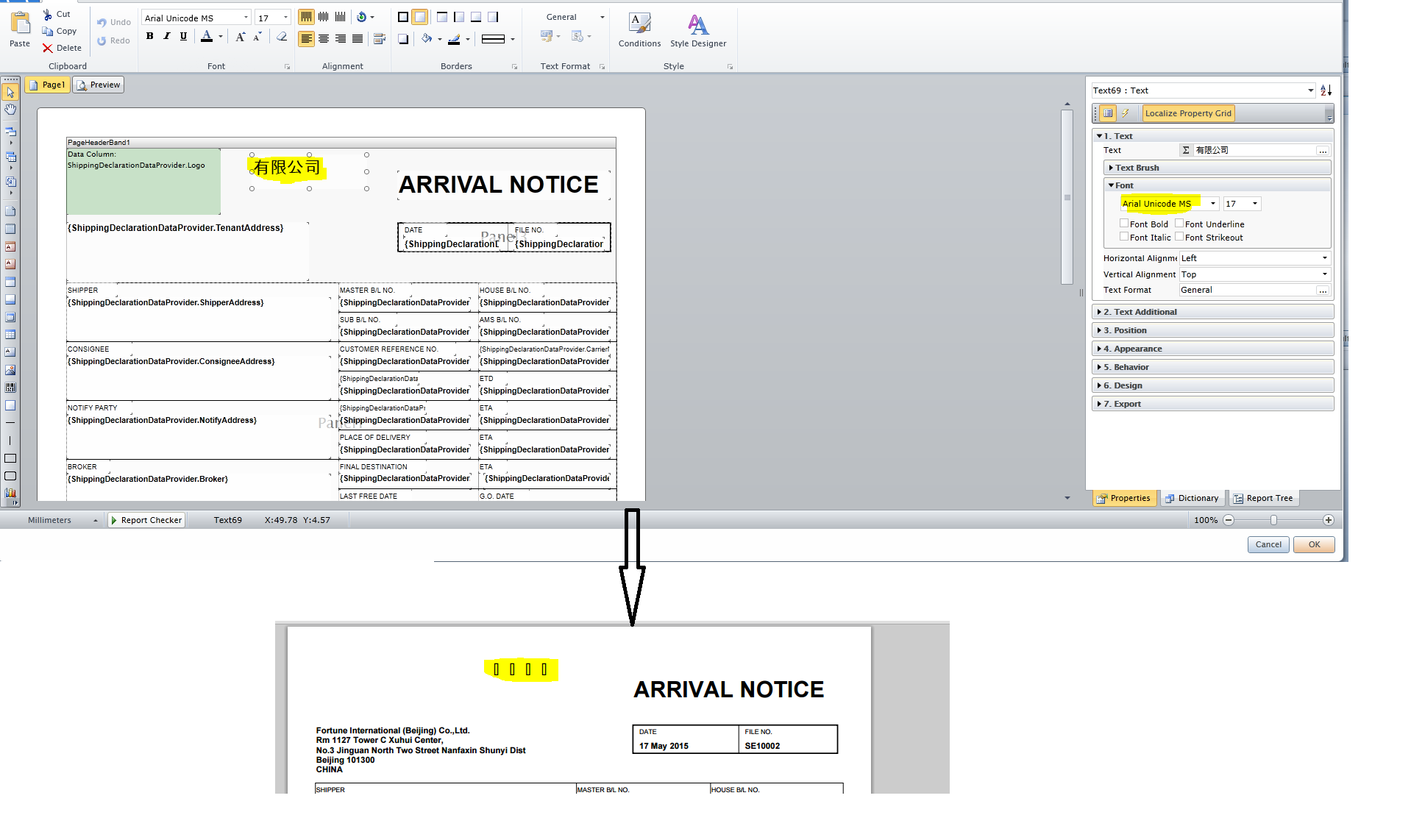This screenshot has height=840, width=1411.
Task: Expand the 5. Behavior section
Action: click(1212, 367)
